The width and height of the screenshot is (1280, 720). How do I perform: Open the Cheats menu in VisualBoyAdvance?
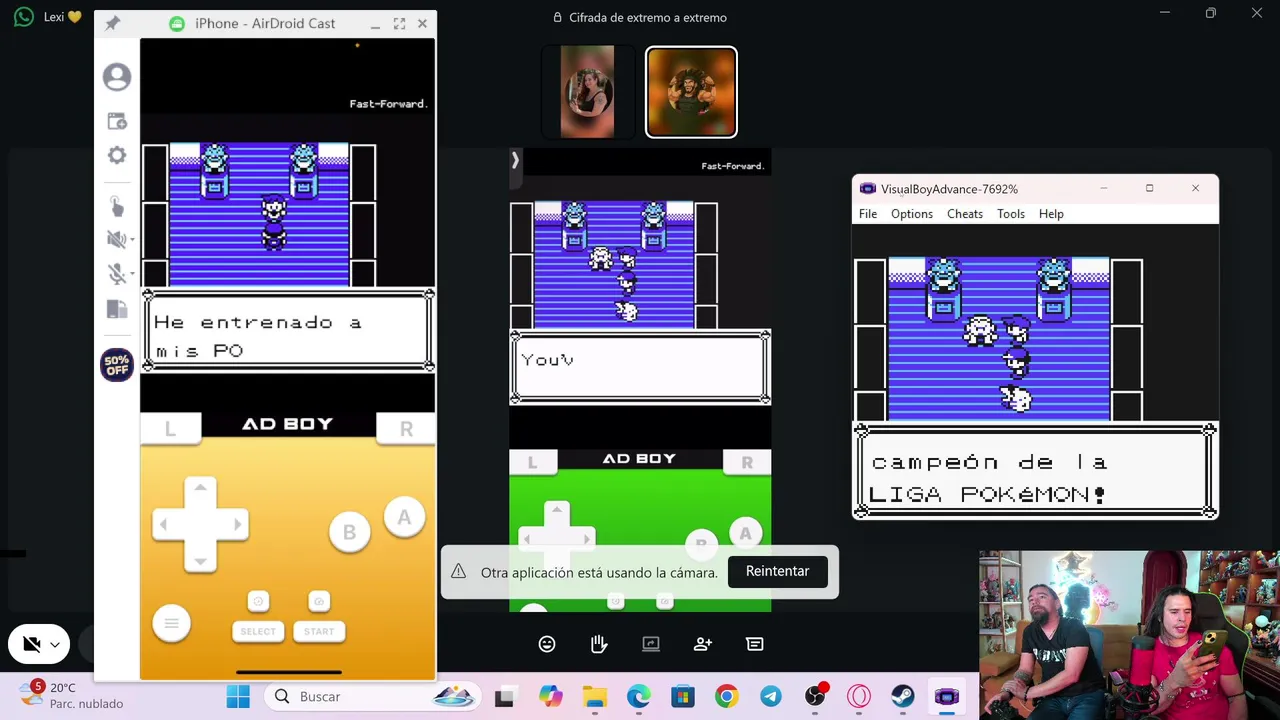[x=965, y=214]
